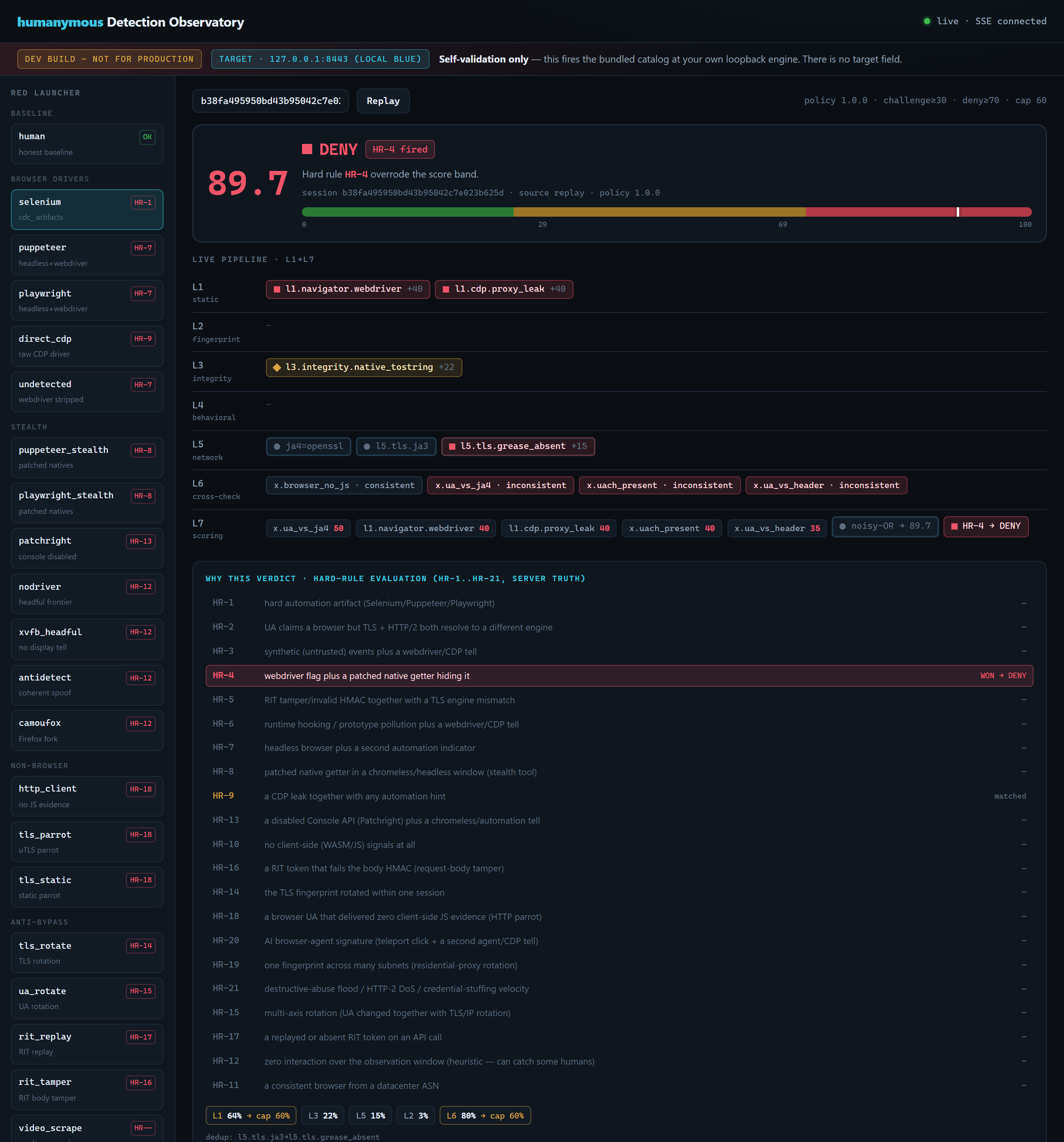Image resolution: width=1064 pixels, height=1142 pixels.
Task: Click the DEV BUILD – NOT FOR PRODUCTION badge
Action: 109,59
